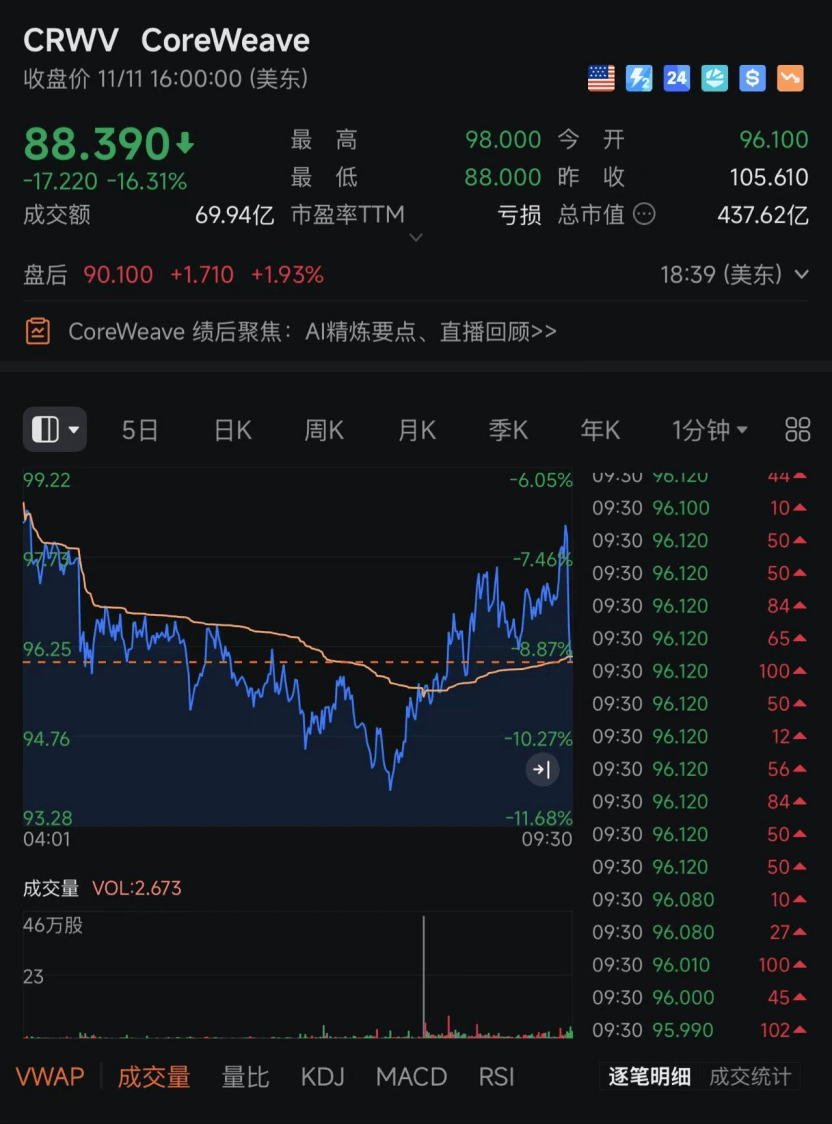Expand the 市盈率TTM metrics chevron
Image resolution: width=832 pixels, height=1124 pixels.
(x=417, y=238)
